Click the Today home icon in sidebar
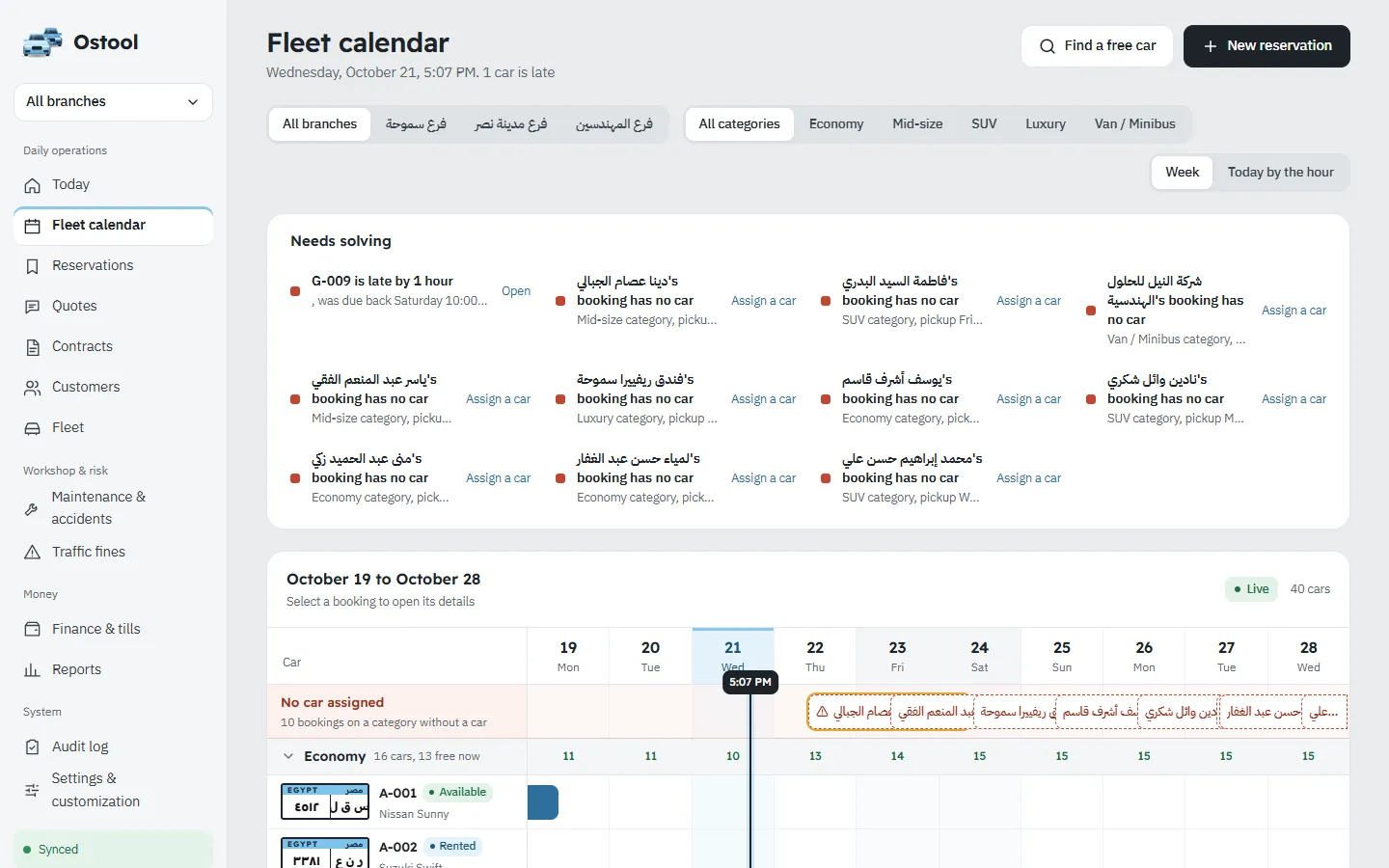This screenshot has height=868, width=1389. coord(33,185)
